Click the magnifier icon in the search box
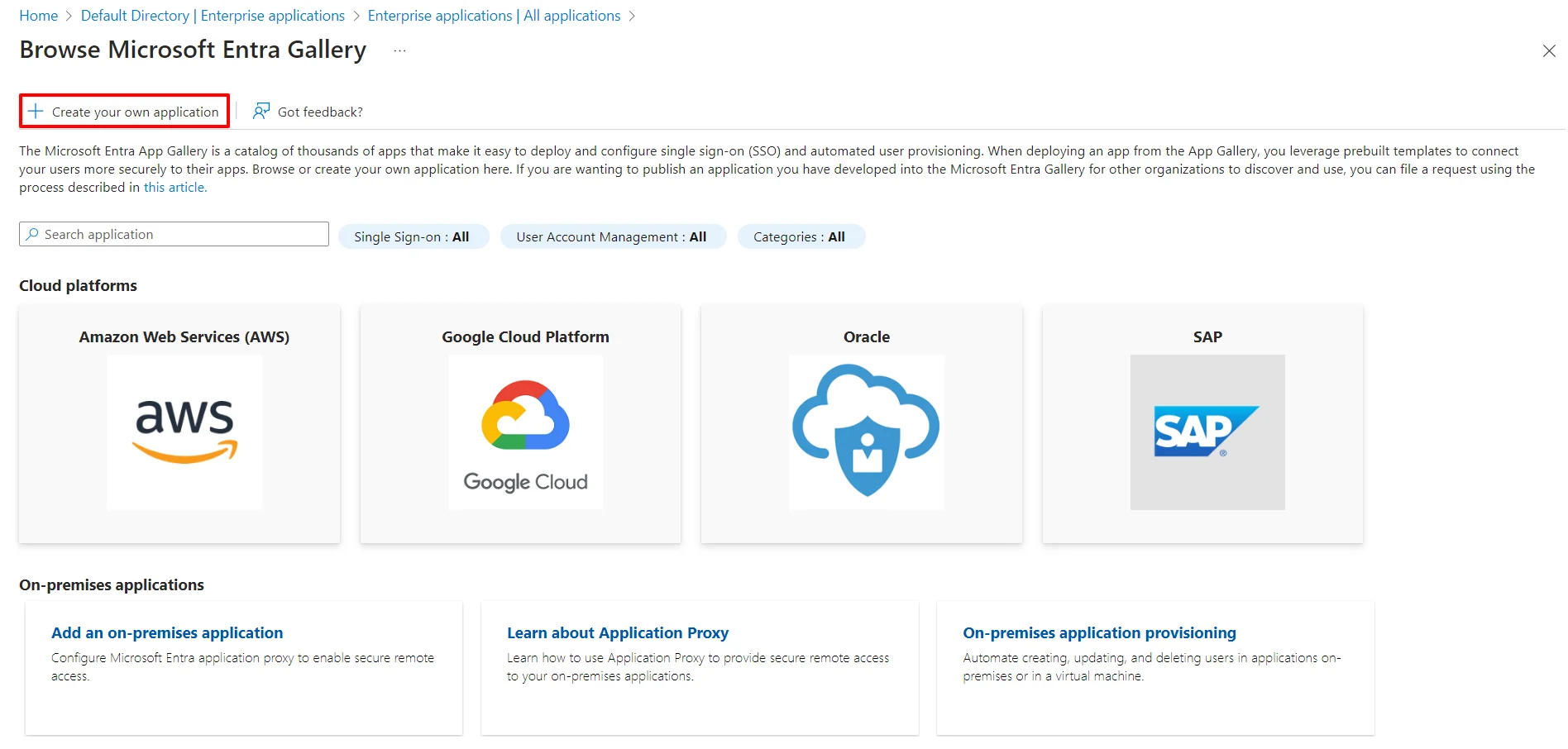 pos(32,234)
